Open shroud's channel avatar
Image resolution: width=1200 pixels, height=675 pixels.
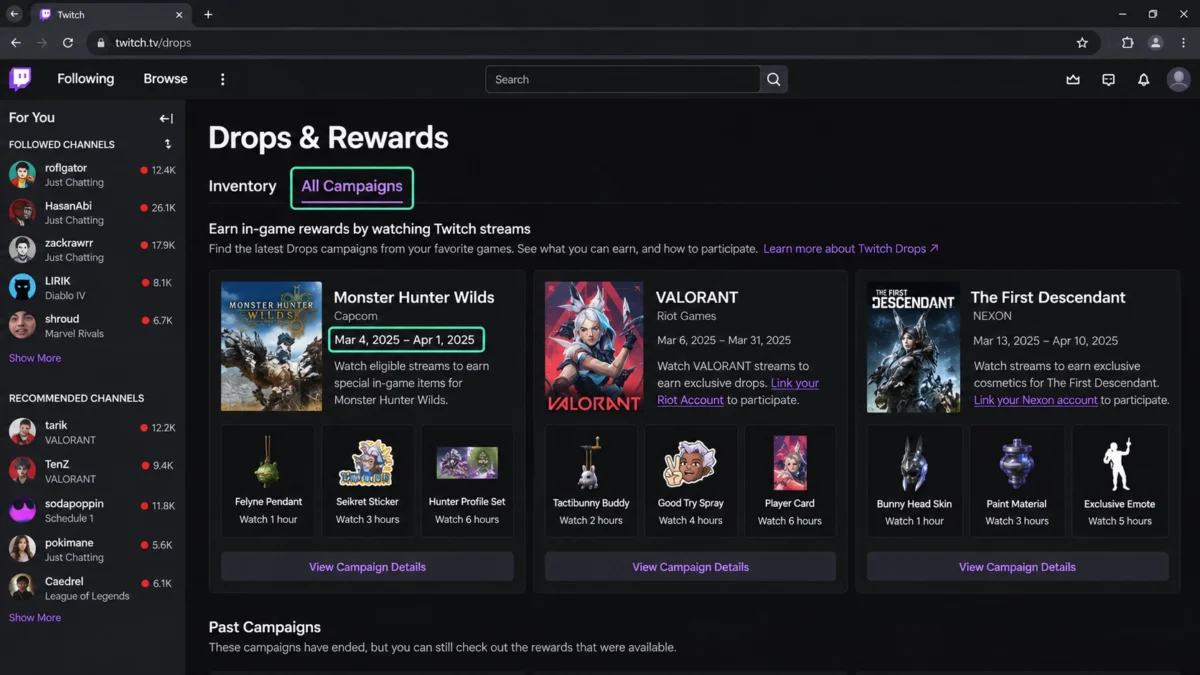[23, 325]
